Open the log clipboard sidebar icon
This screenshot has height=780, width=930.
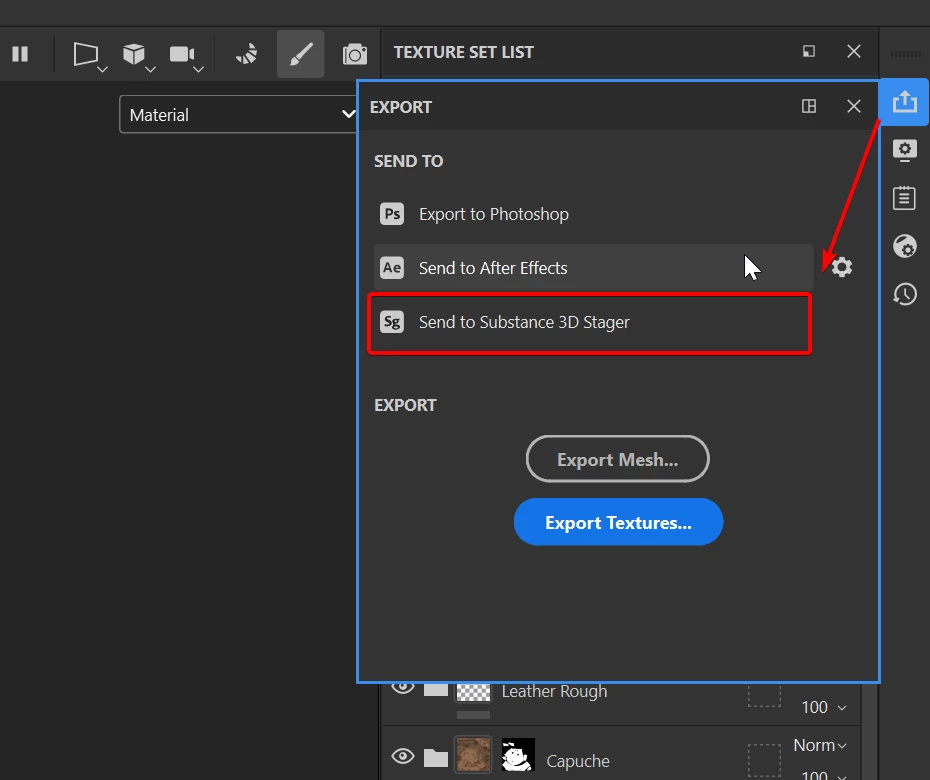904,198
